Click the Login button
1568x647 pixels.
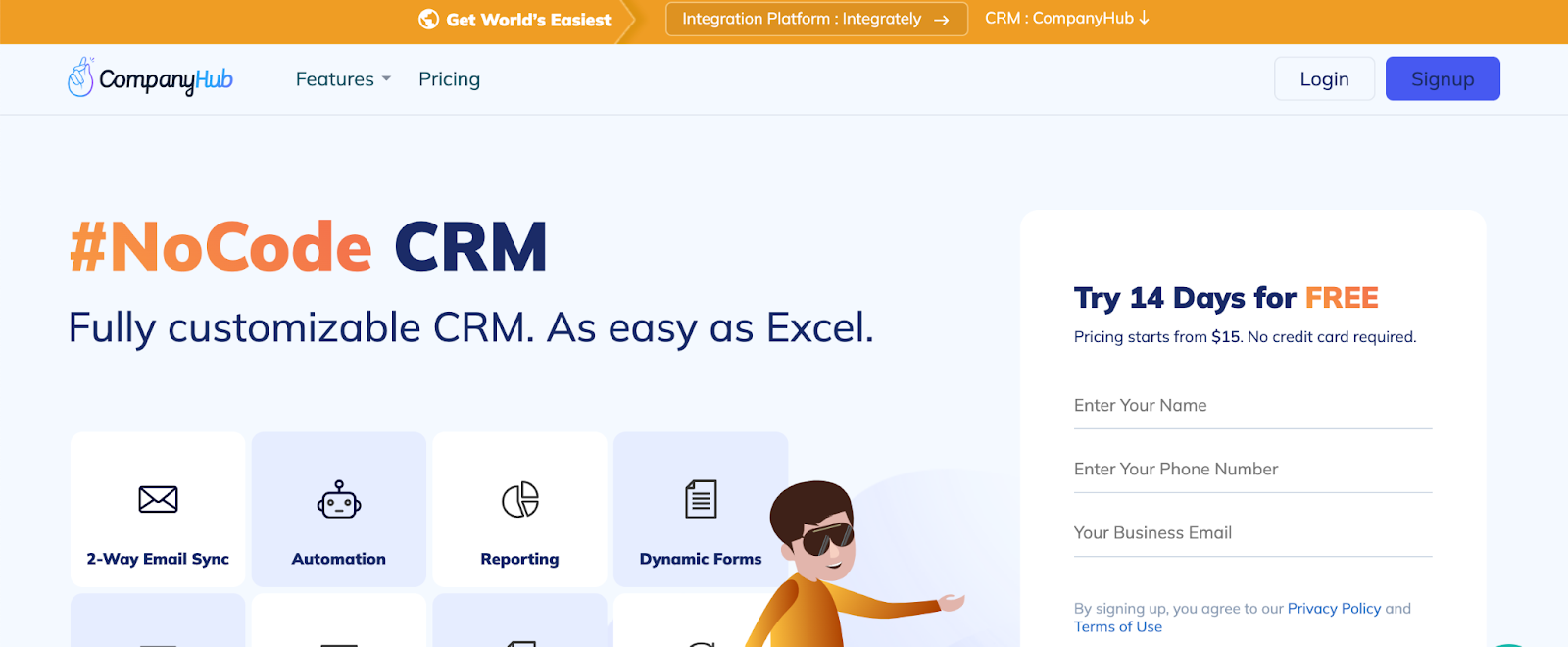coord(1324,78)
